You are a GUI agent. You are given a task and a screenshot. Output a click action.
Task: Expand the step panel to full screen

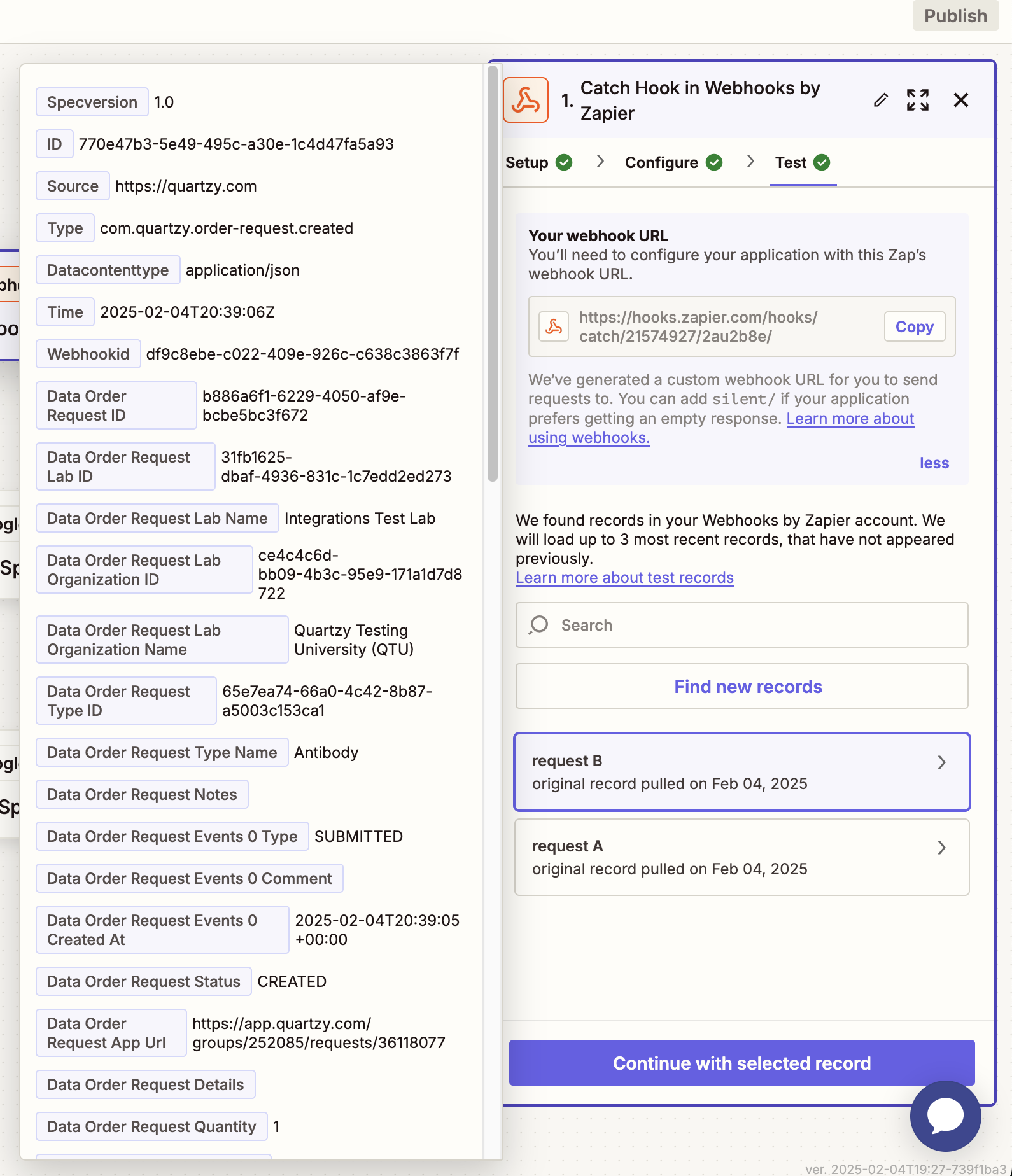pyautogui.click(x=918, y=100)
